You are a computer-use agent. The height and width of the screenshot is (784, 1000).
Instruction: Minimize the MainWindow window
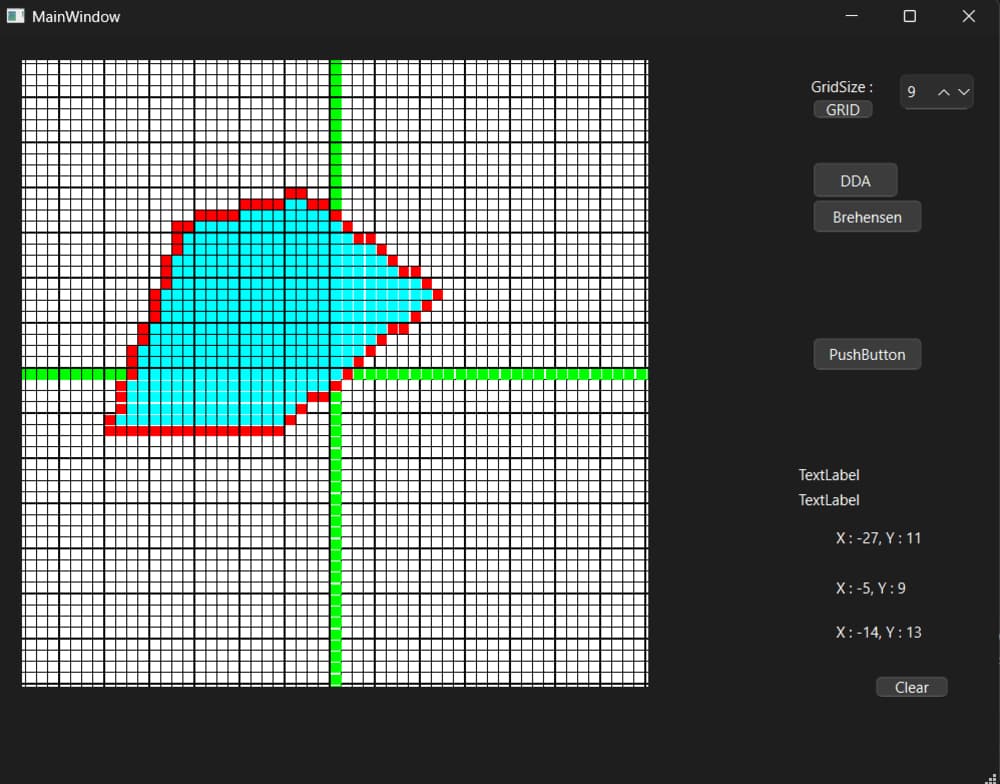click(851, 16)
